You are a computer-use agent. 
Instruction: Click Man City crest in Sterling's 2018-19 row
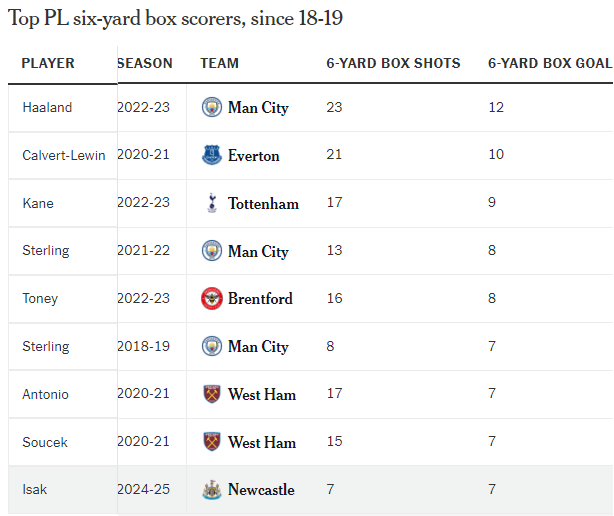(211, 346)
